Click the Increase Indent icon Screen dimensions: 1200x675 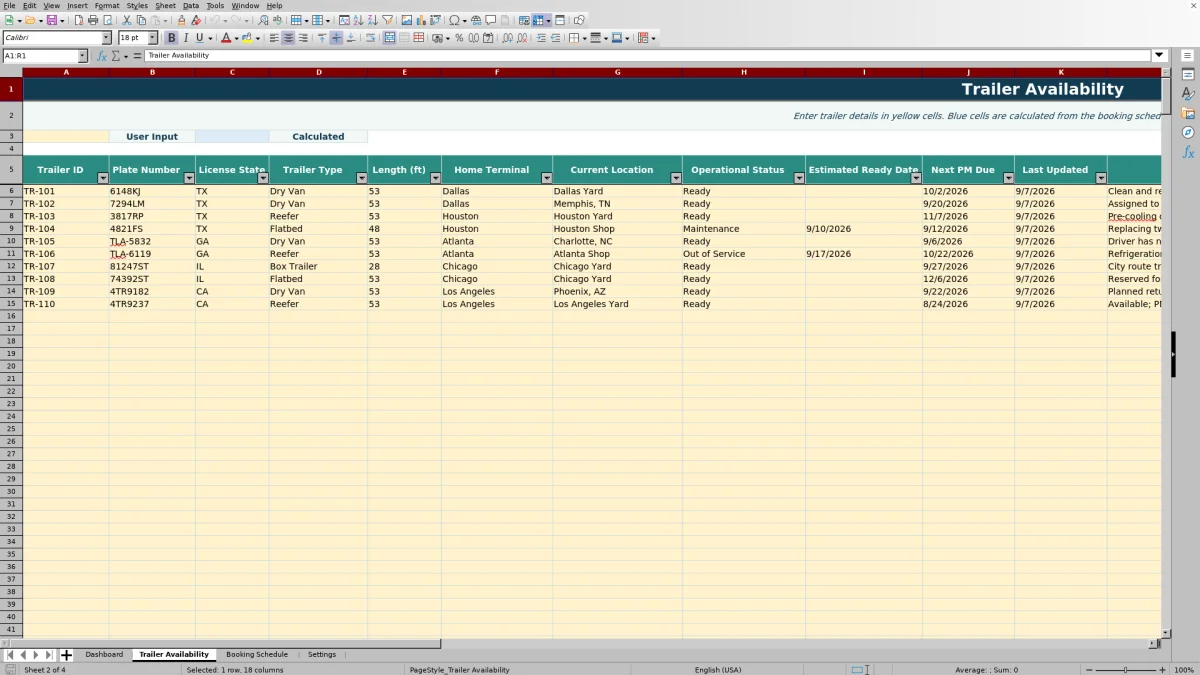tap(541, 38)
